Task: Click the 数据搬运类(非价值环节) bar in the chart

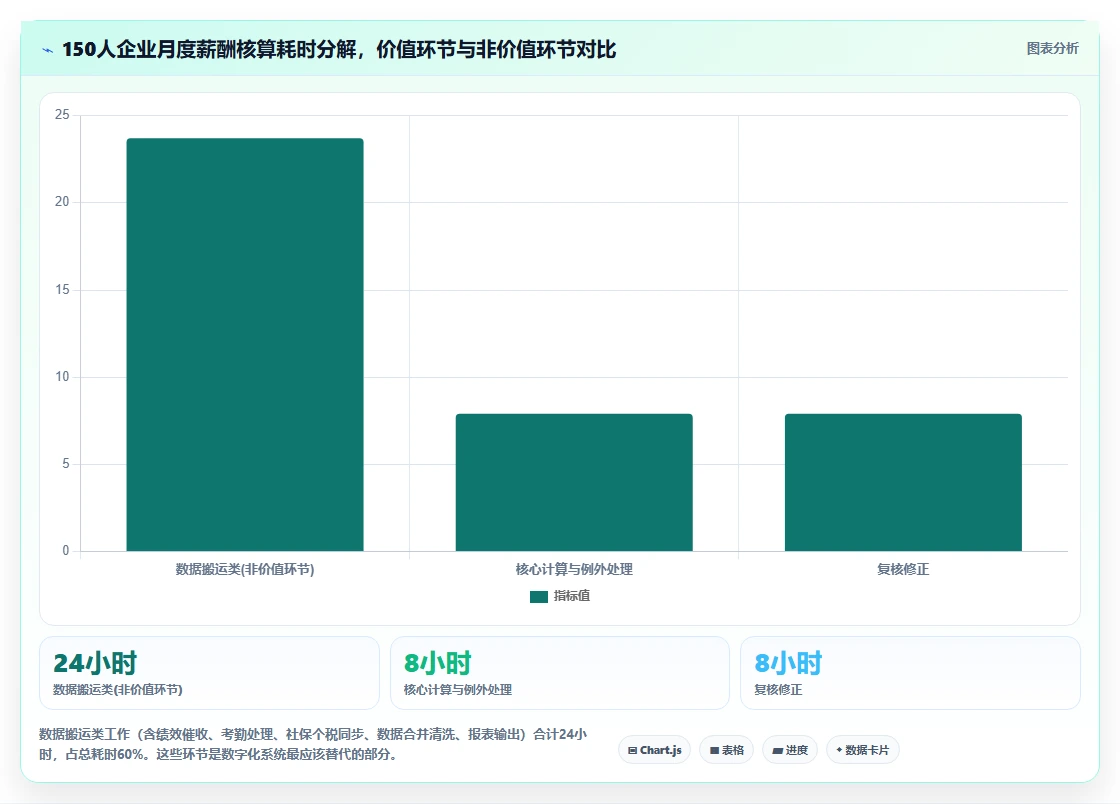Action: 245,345
